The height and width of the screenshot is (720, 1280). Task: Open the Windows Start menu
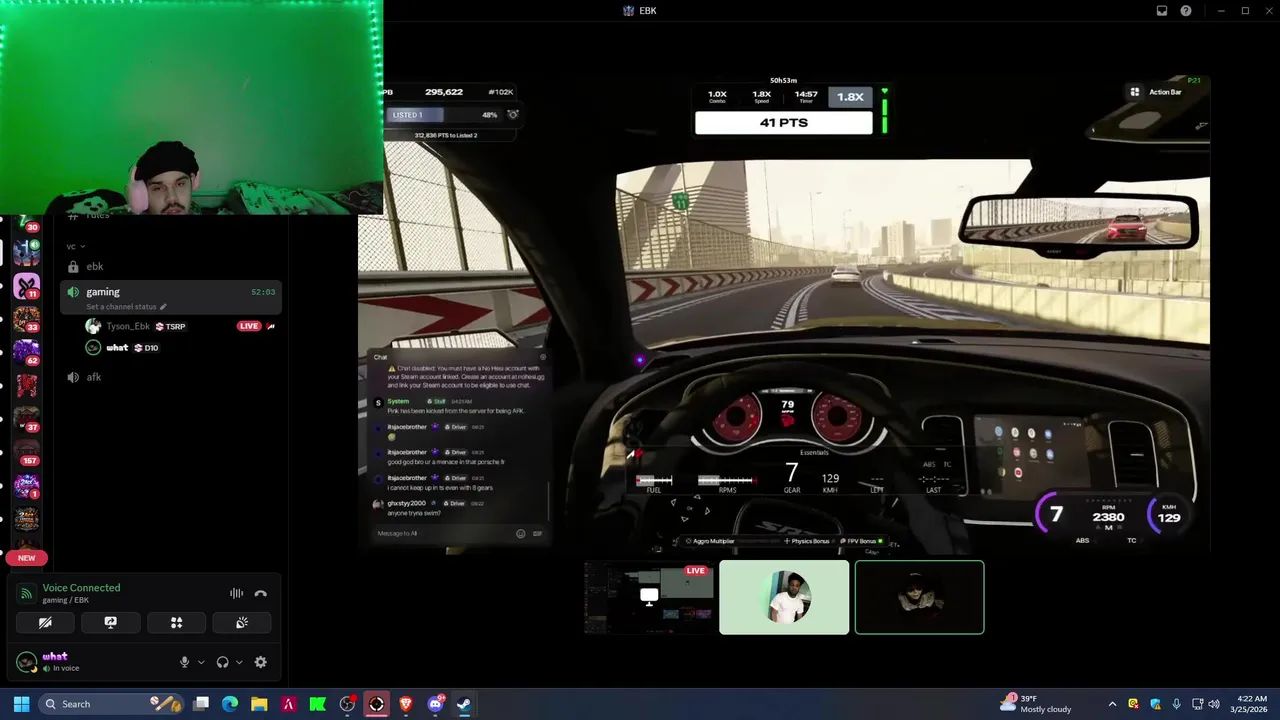click(x=21, y=704)
